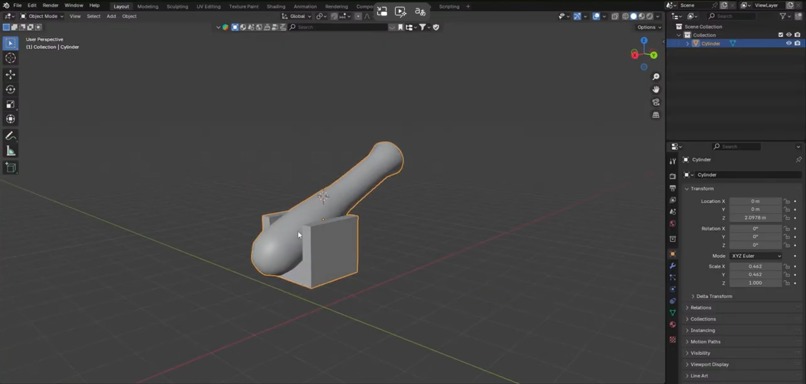806x384 pixels.
Task: Open the Edit menu
Action: point(32,5)
